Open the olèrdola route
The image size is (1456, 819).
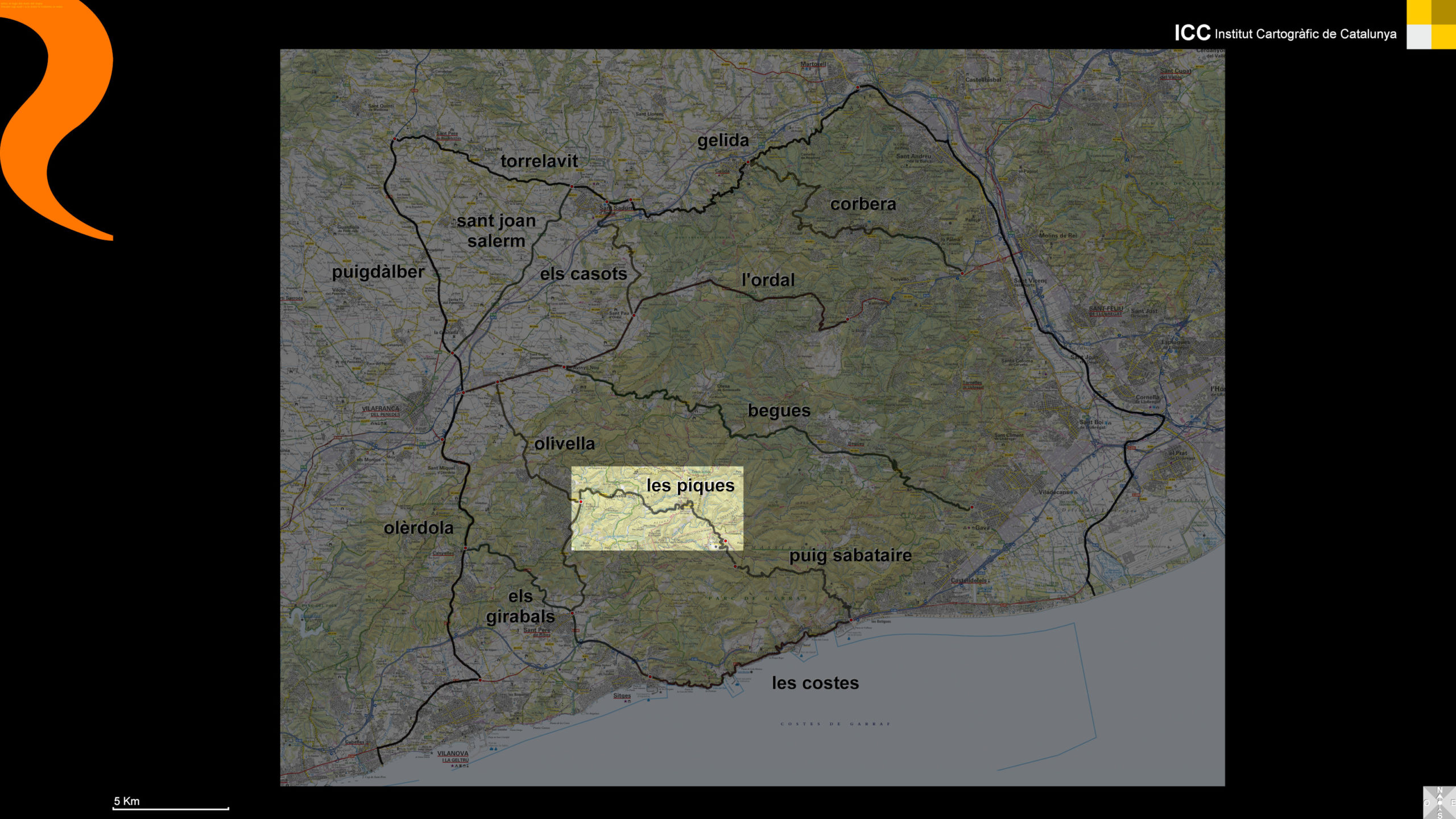coord(419,528)
